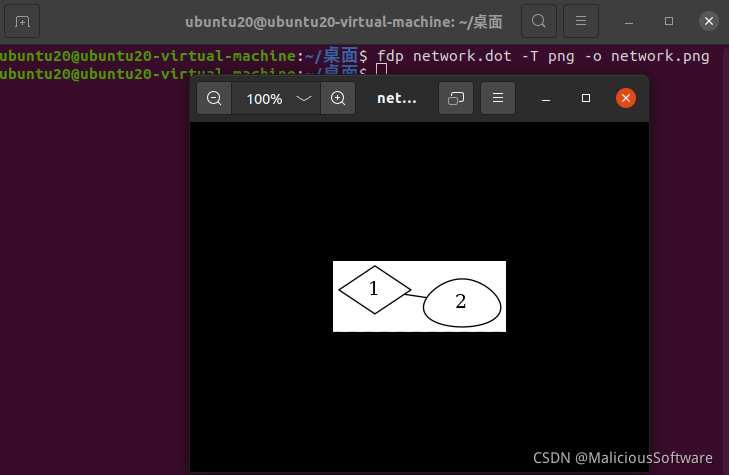
Task: Click the net... title of the viewer
Action: click(x=397, y=99)
